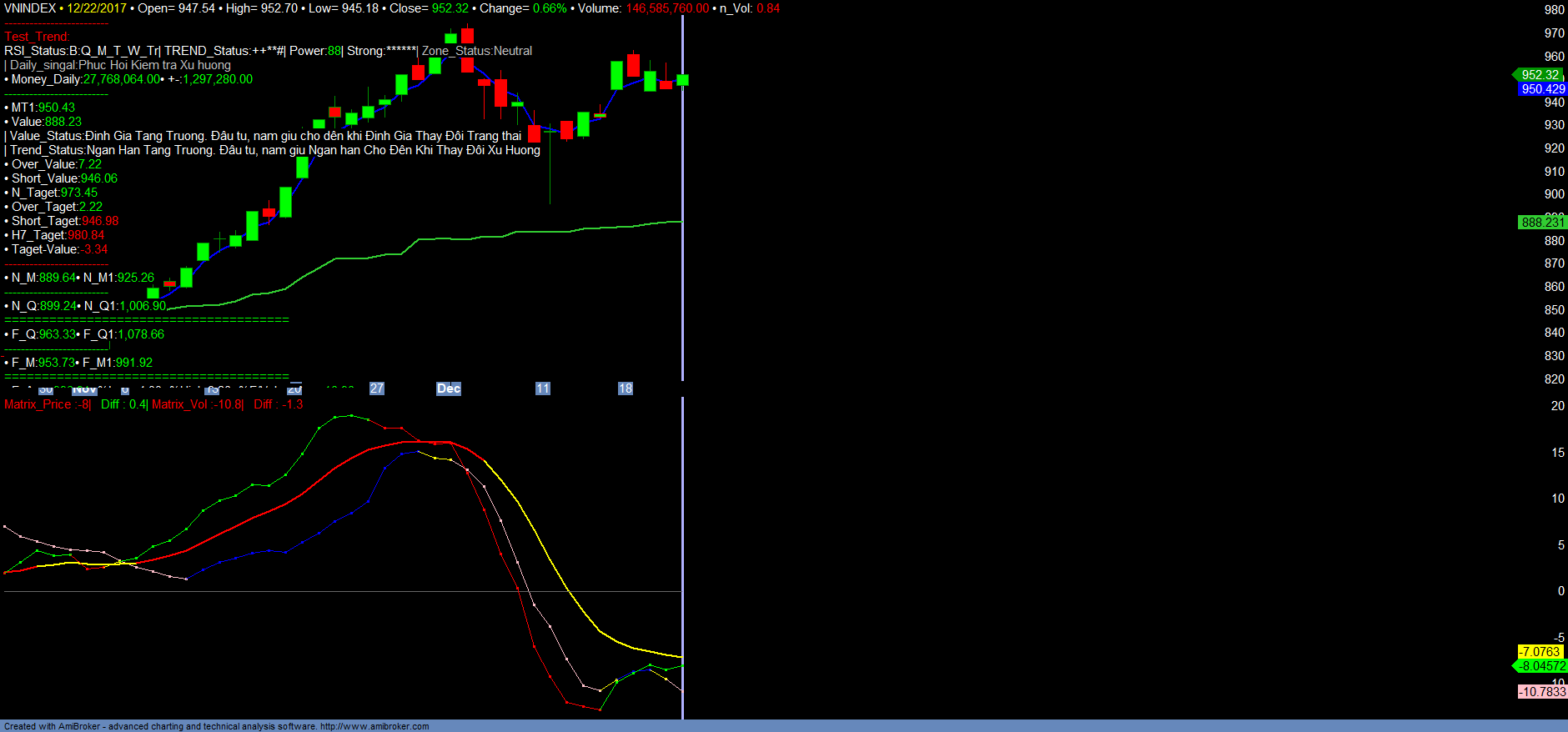Click the blue 950.429 value label
Screen dimensions: 1568x732
[1542, 89]
